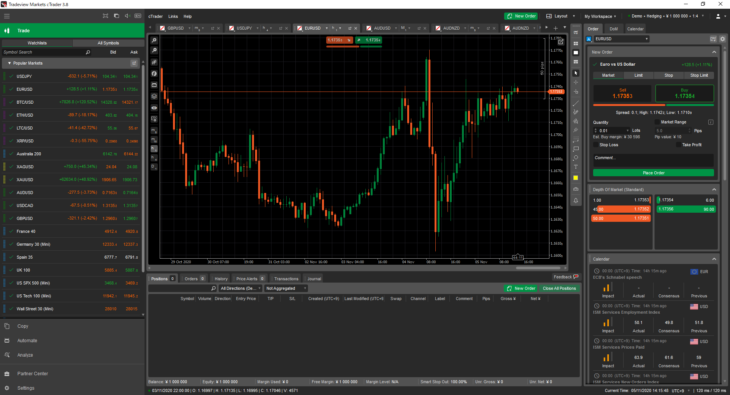Viewport: 730px width, 395px height.
Task: Click the Symbol Search input field
Action: (44, 52)
